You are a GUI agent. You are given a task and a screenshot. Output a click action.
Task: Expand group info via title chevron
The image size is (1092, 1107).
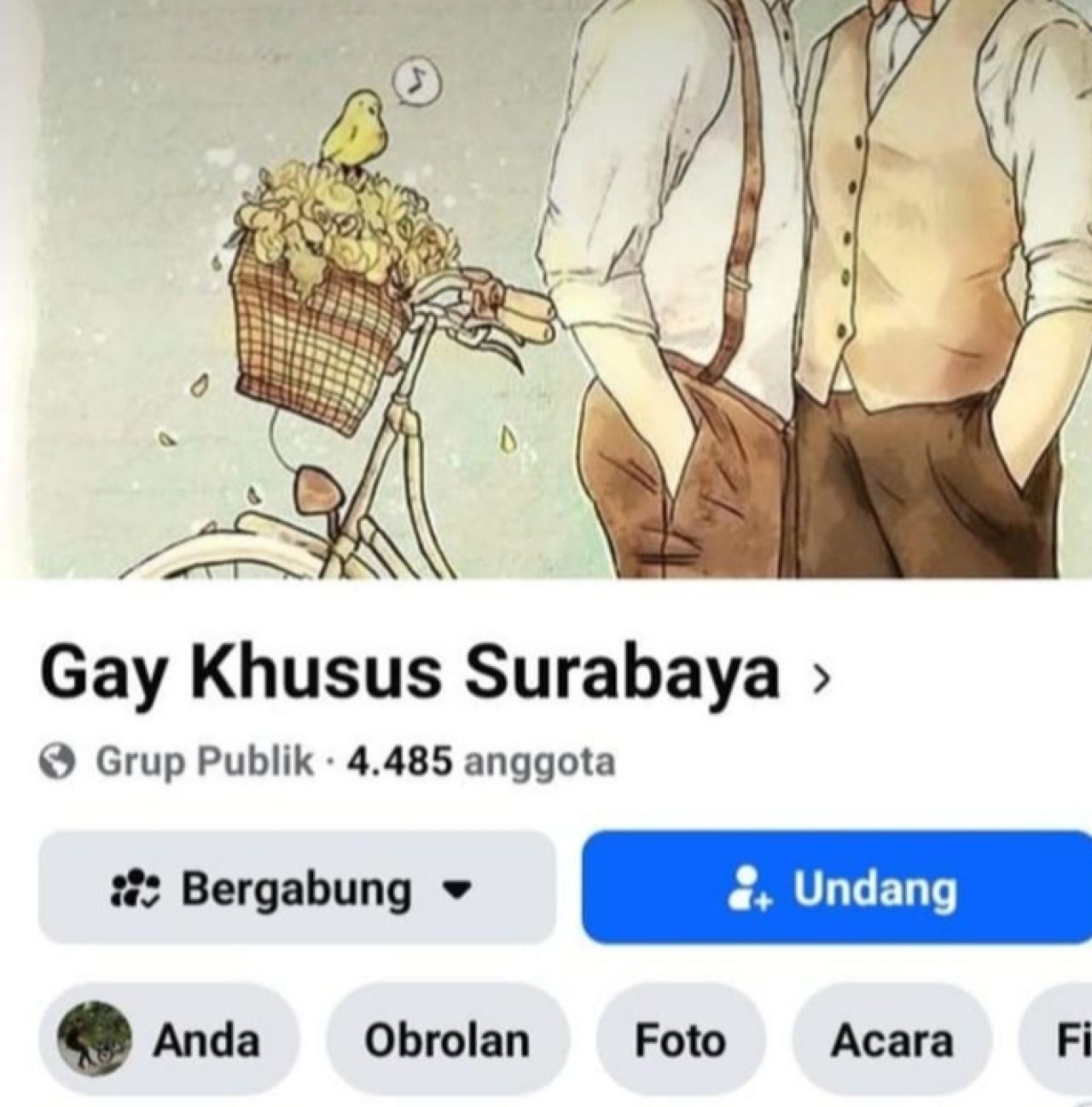(x=820, y=676)
